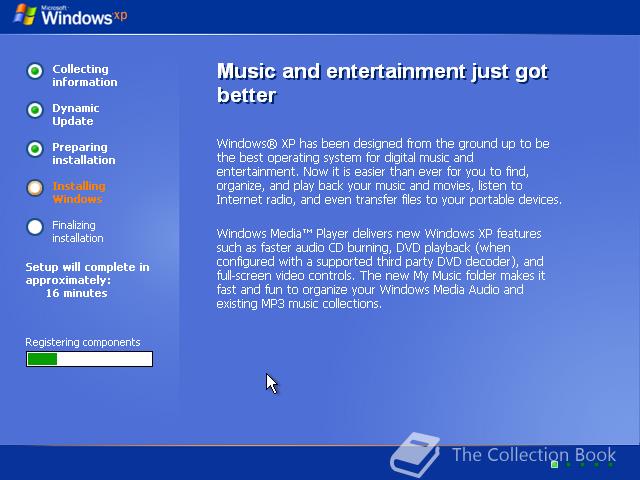
Task: Select the Dynamic Update step indicator
Action: (35, 110)
